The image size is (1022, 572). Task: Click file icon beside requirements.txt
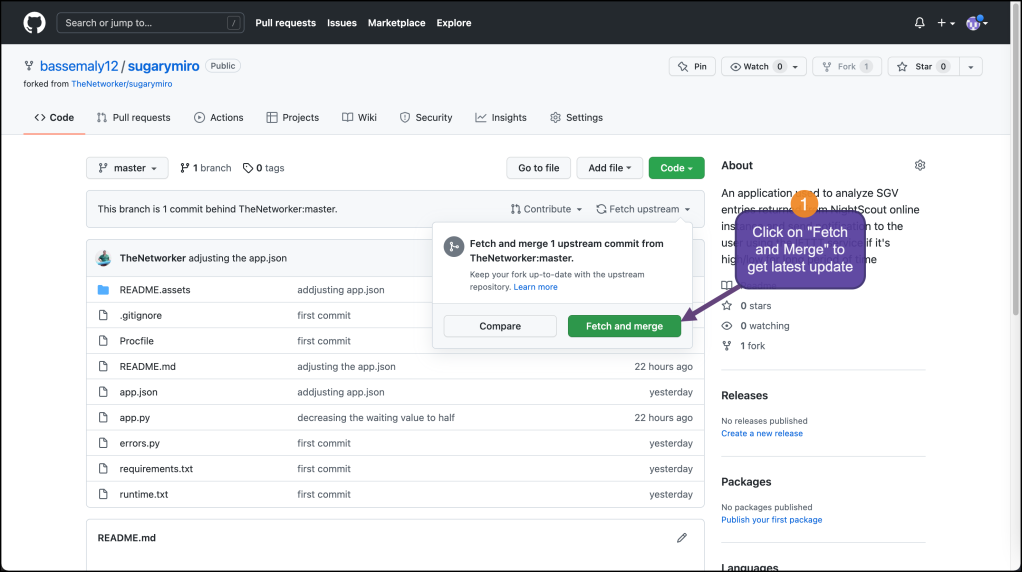point(103,468)
